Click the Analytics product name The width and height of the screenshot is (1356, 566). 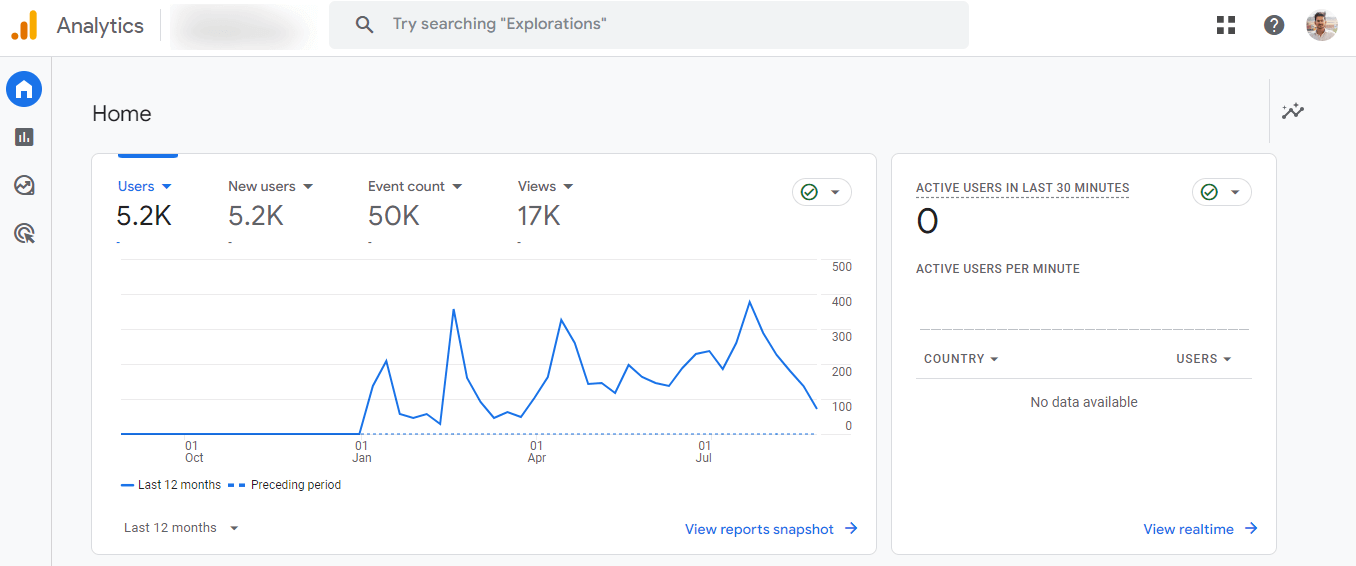(100, 26)
